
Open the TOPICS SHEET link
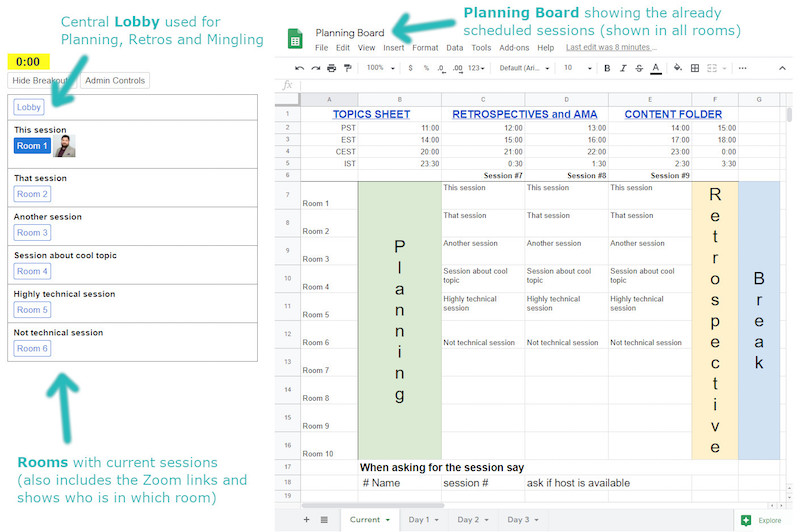point(371,114)
